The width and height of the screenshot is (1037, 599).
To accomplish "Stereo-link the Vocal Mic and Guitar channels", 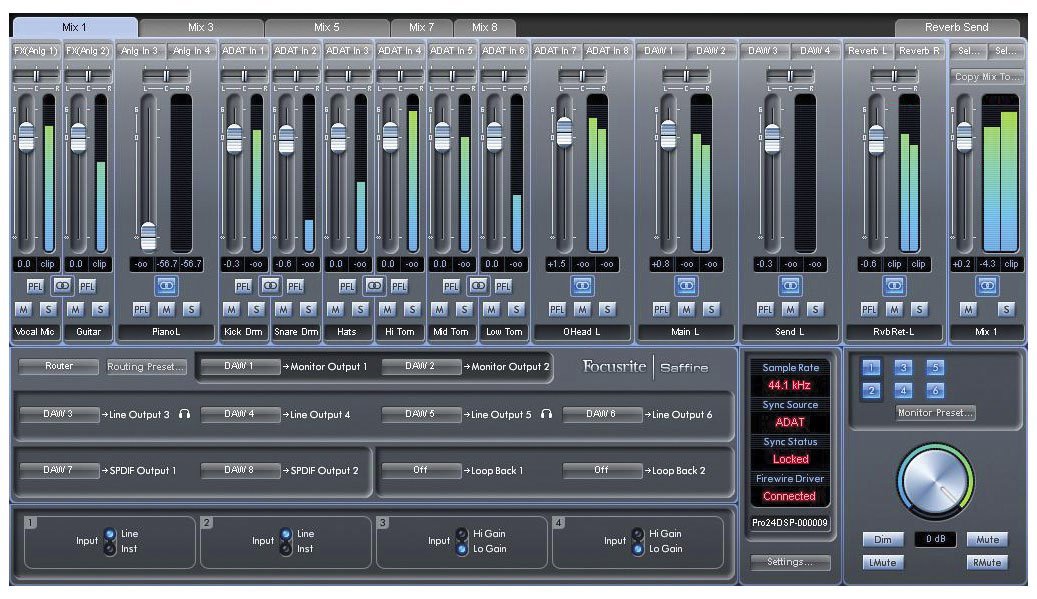I will point(62,286).
